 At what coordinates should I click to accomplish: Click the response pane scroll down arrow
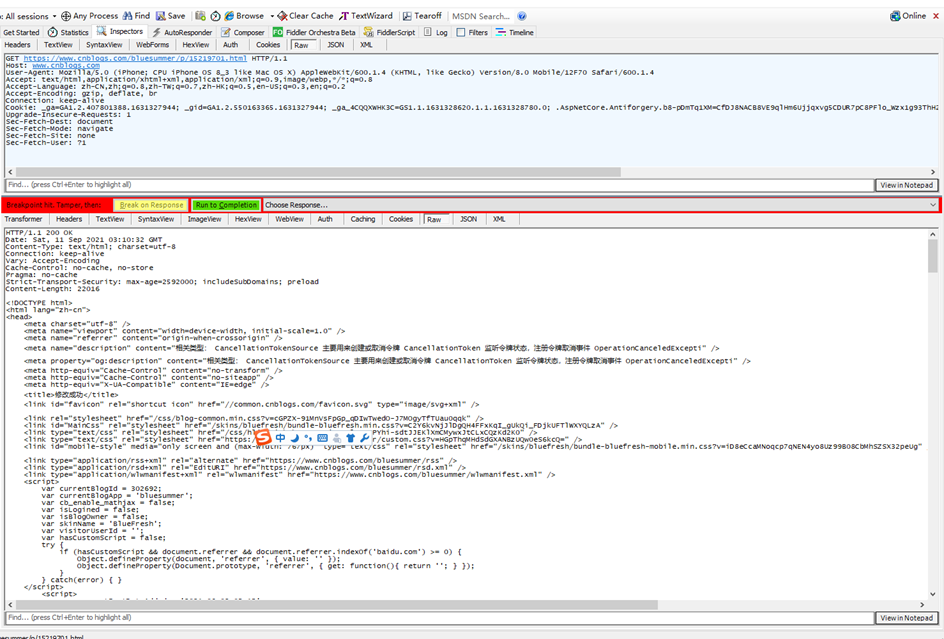pos(933,594)
